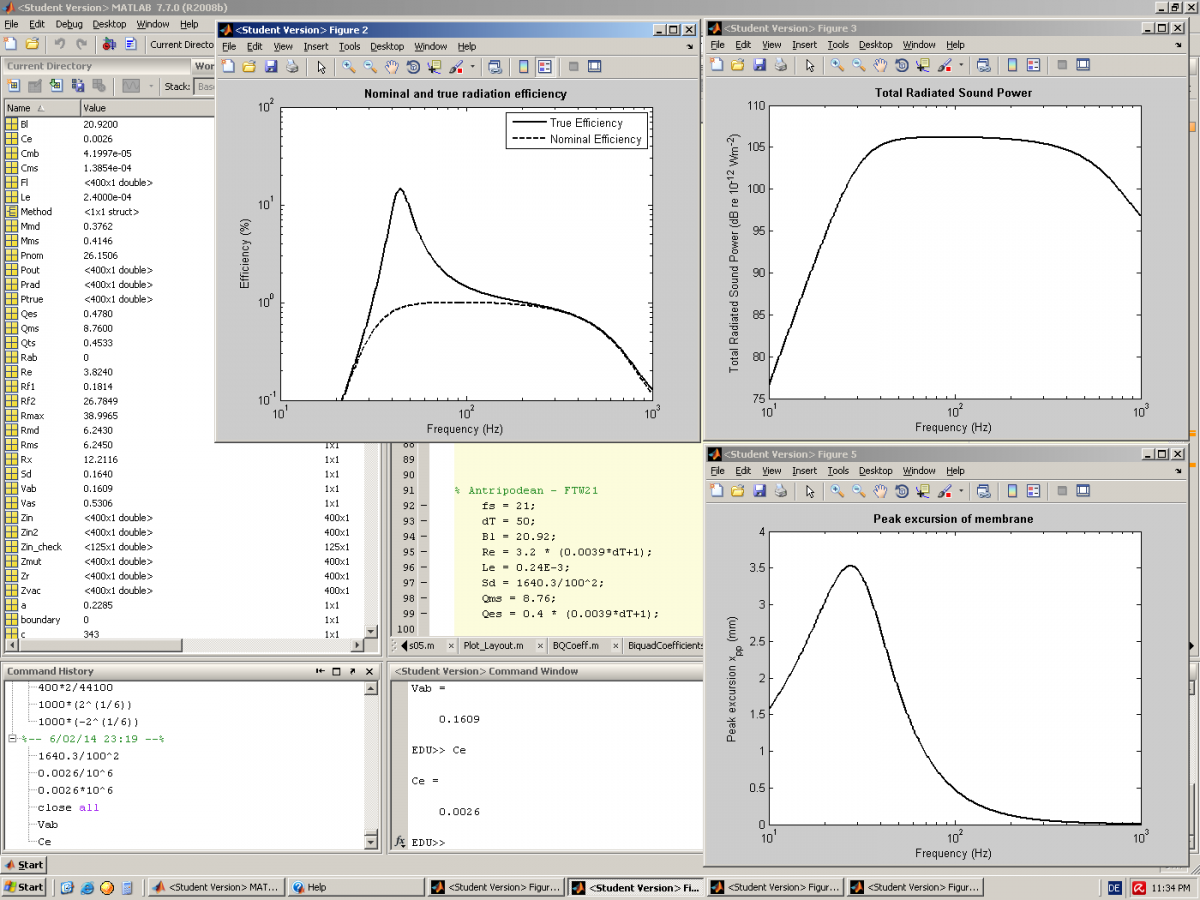Click New Variable icon in Workspace toolbar
1200x900 pixels.
click(x=13, y=87)
